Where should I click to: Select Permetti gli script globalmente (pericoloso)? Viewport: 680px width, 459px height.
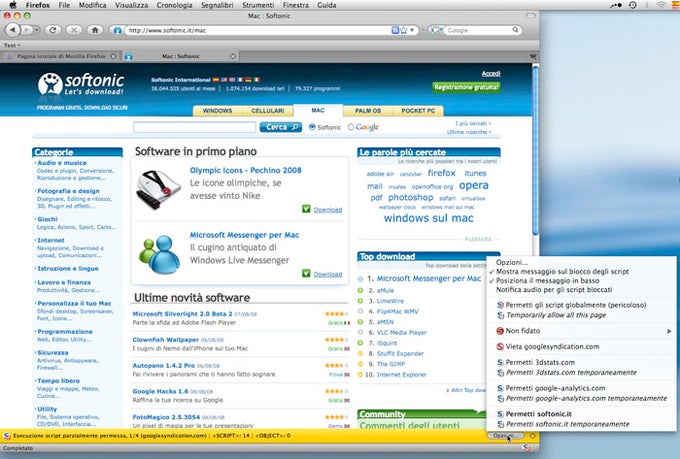point(575,305)
